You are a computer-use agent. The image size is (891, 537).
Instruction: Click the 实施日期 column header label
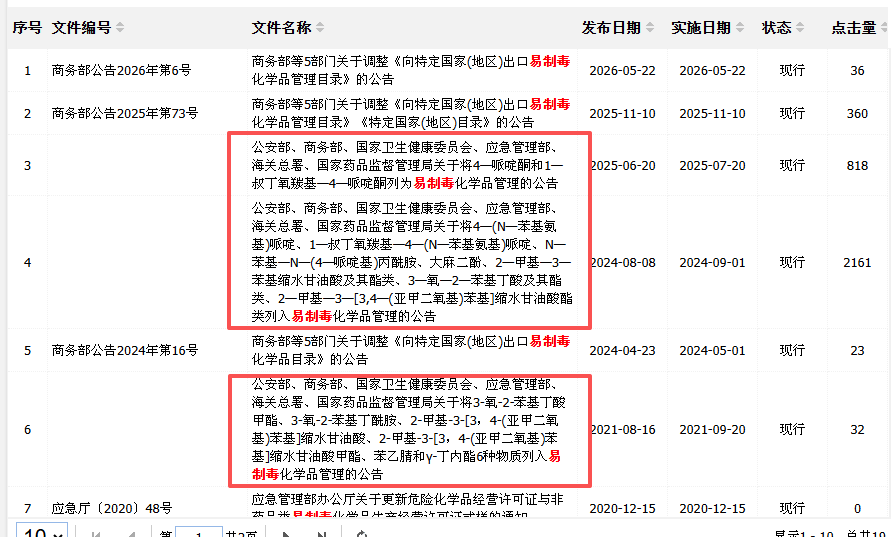click(701, 27)
